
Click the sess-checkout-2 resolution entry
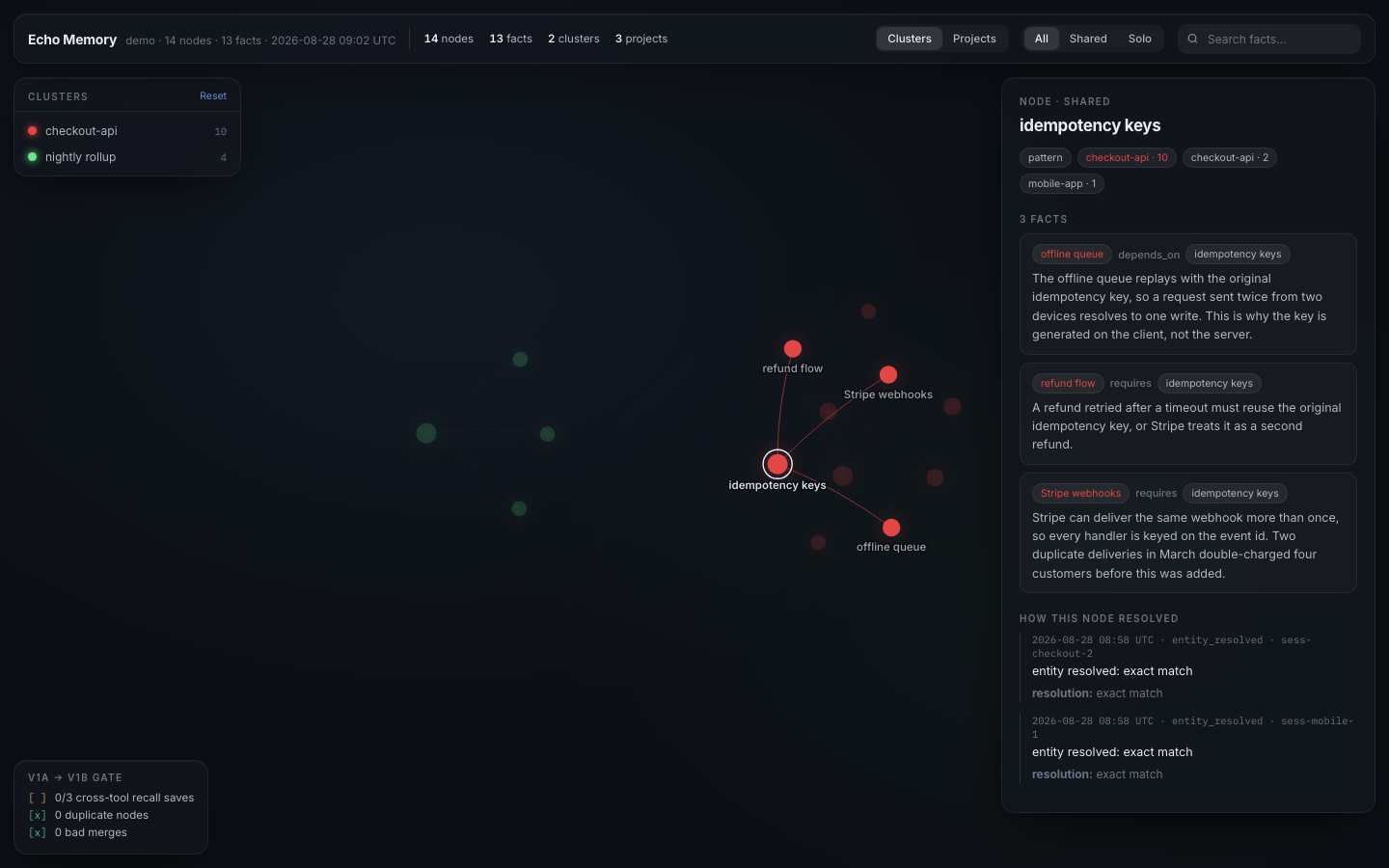[x=1188, y=666]
